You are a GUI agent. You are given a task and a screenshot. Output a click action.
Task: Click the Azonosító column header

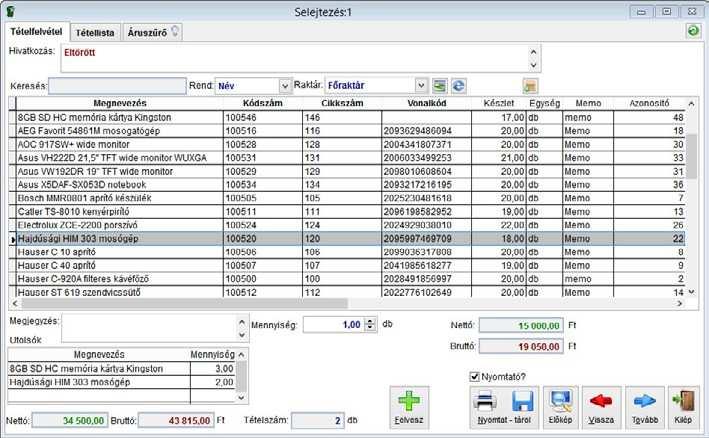(649, 103)
